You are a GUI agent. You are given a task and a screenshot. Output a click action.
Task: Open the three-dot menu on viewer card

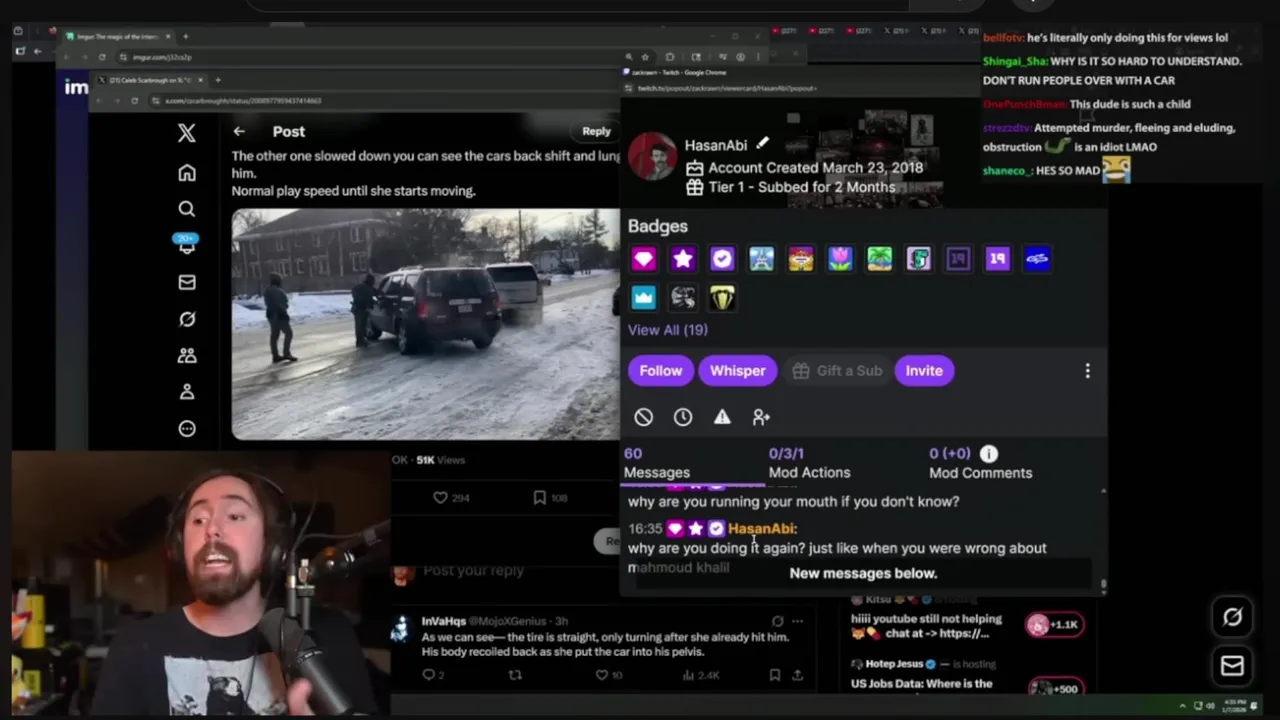coord(1088,371)
